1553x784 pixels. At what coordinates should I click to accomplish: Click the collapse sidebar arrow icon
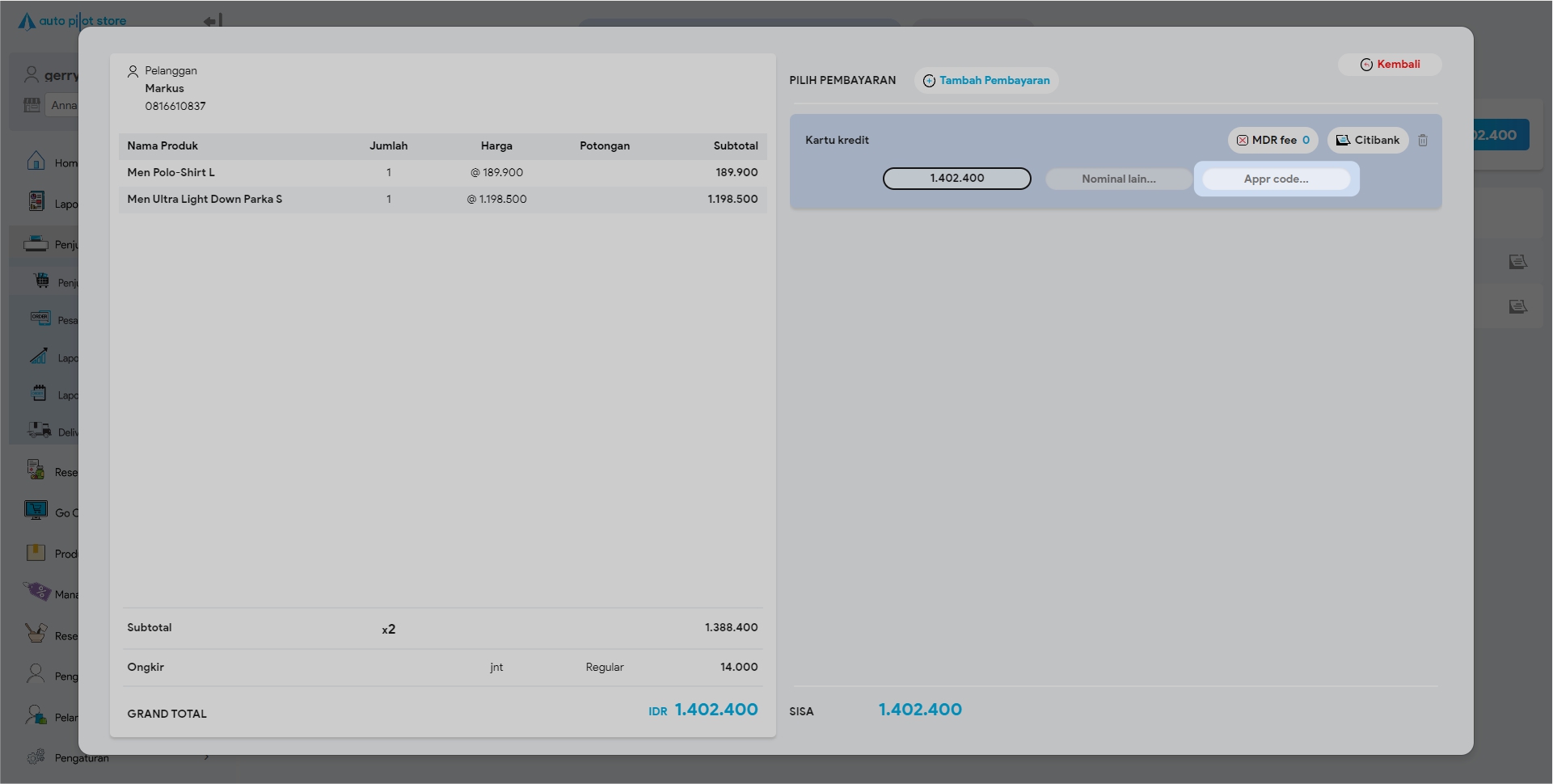(213, 20)
